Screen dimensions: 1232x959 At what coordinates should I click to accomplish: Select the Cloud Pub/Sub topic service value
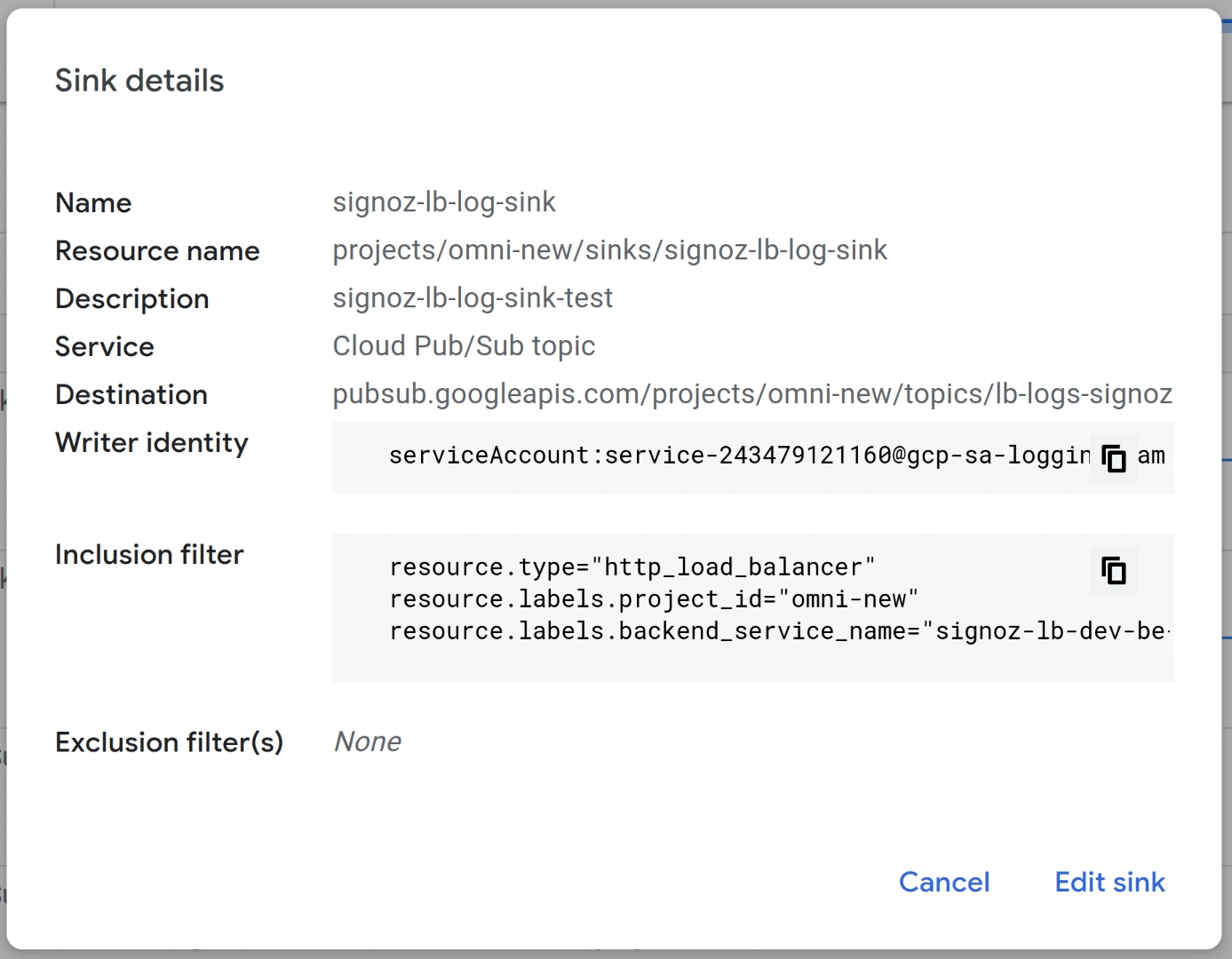click(464, 346)
